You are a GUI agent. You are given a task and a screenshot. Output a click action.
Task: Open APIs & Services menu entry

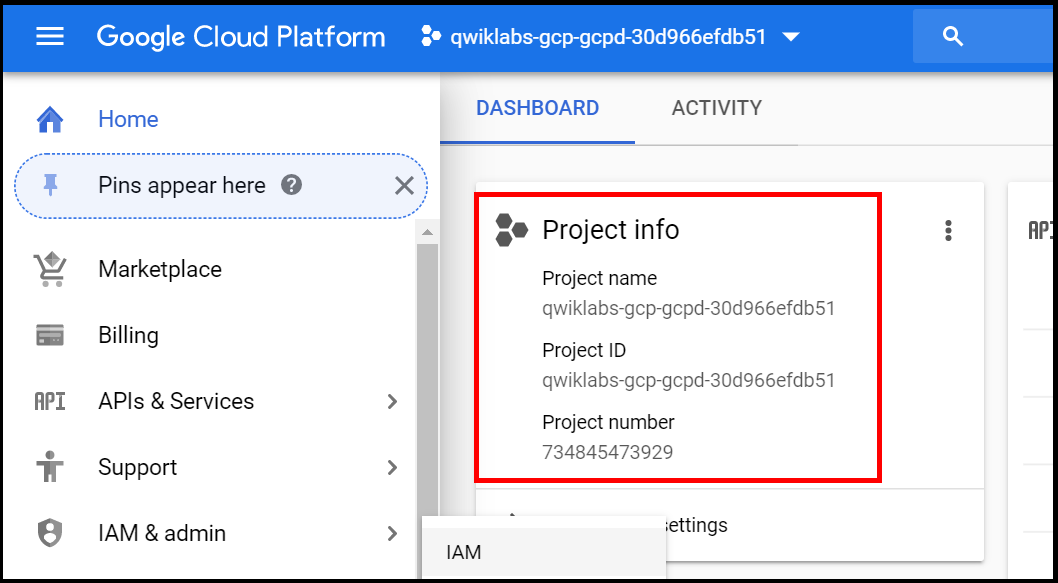pos(176,401)
